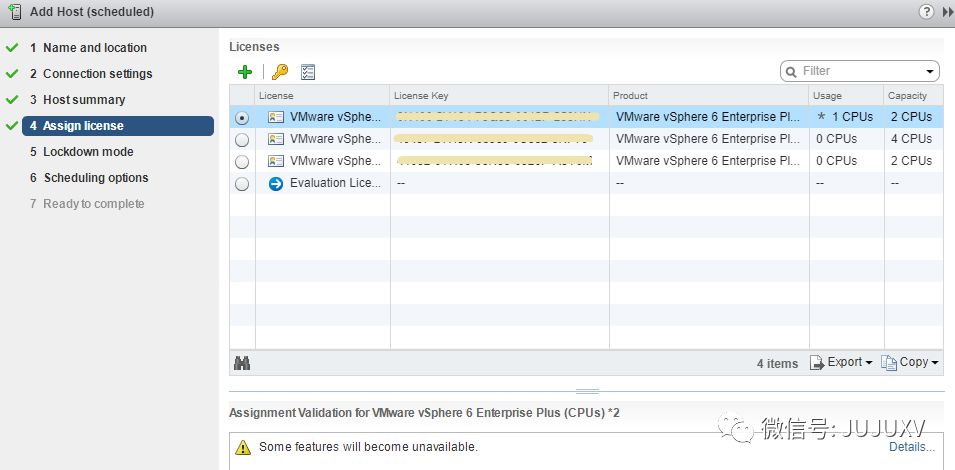Click the panel splitter handle below the table
This screenshot has height=470, width=955.
point(587,391)
